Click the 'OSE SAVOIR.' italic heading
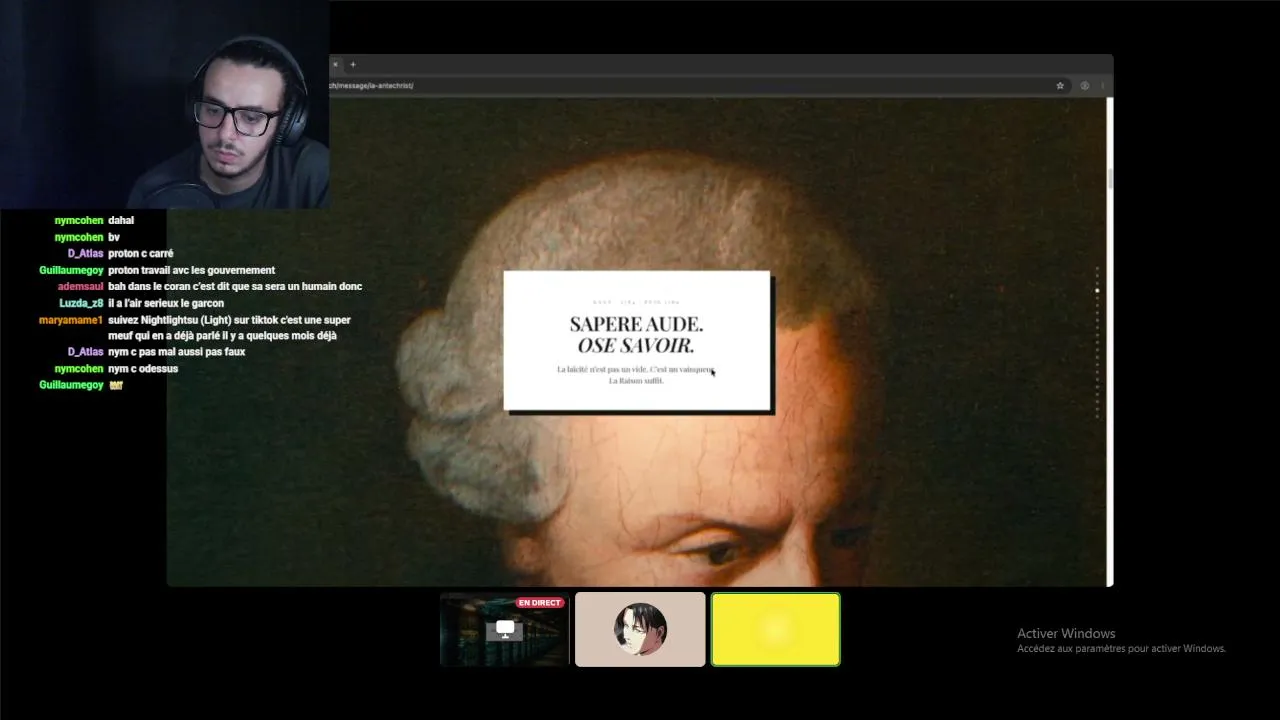 click(x=636, y=346)
